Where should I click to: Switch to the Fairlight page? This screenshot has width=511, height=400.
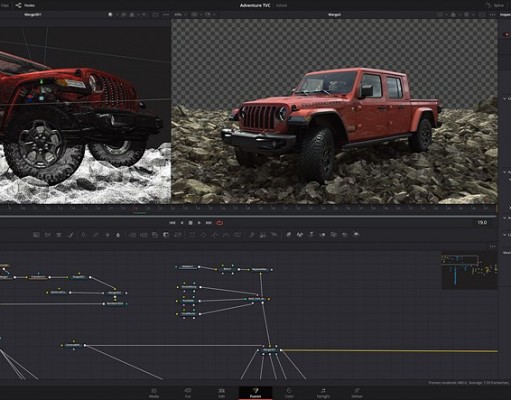point(323,393)
